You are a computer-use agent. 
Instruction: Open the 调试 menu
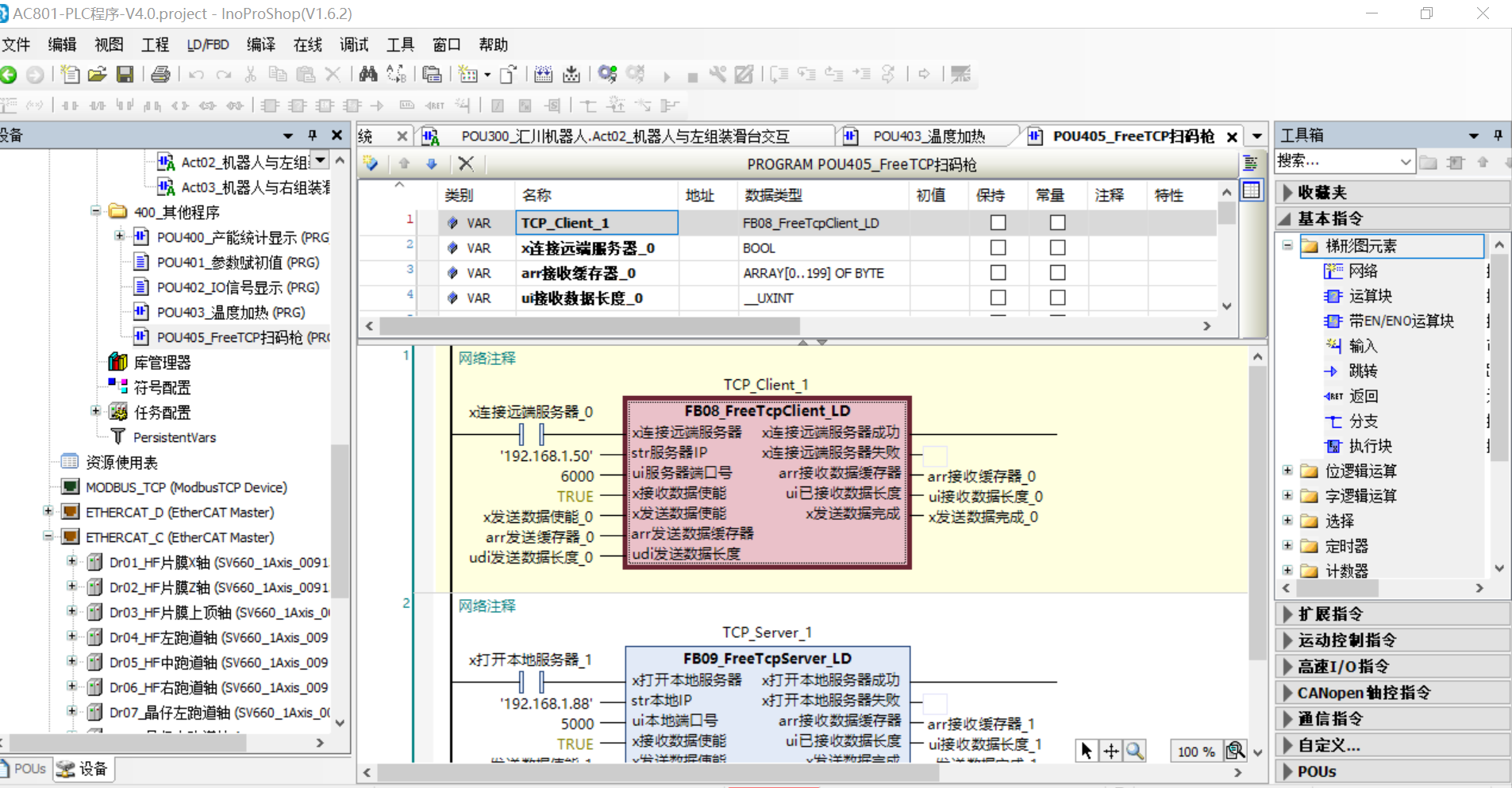click(354, 44)
